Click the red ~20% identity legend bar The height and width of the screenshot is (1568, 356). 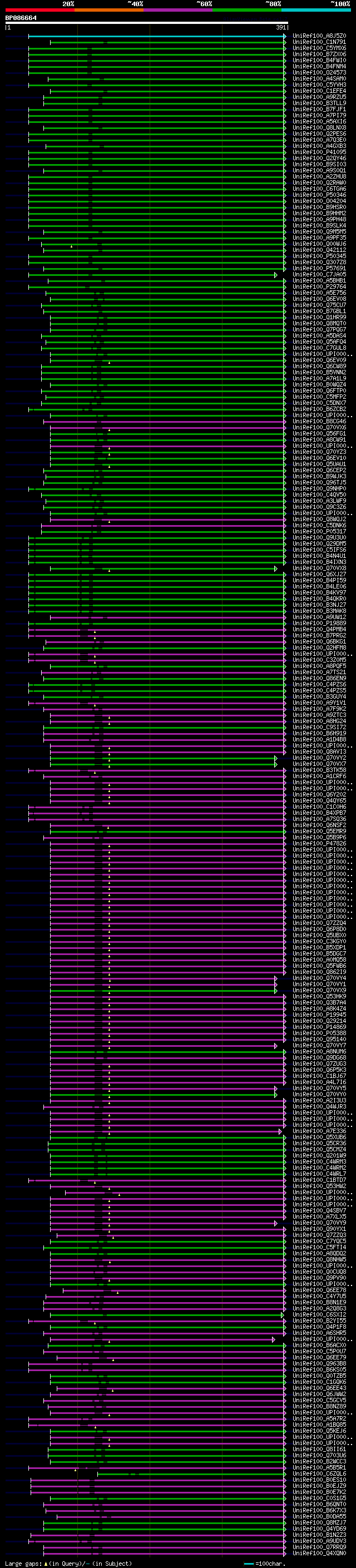click(x=39, y=10)
